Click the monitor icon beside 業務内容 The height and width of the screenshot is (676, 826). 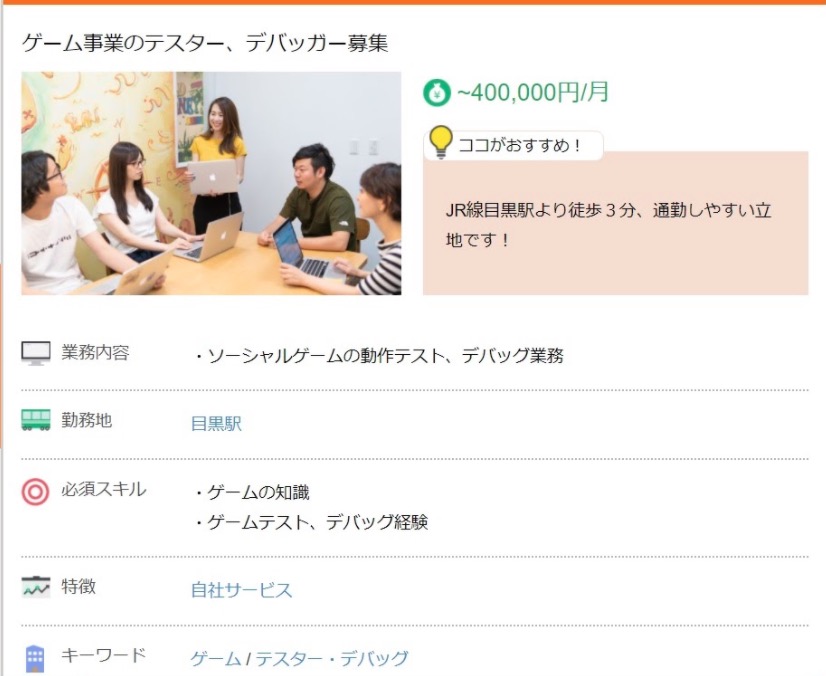[36, 353]
